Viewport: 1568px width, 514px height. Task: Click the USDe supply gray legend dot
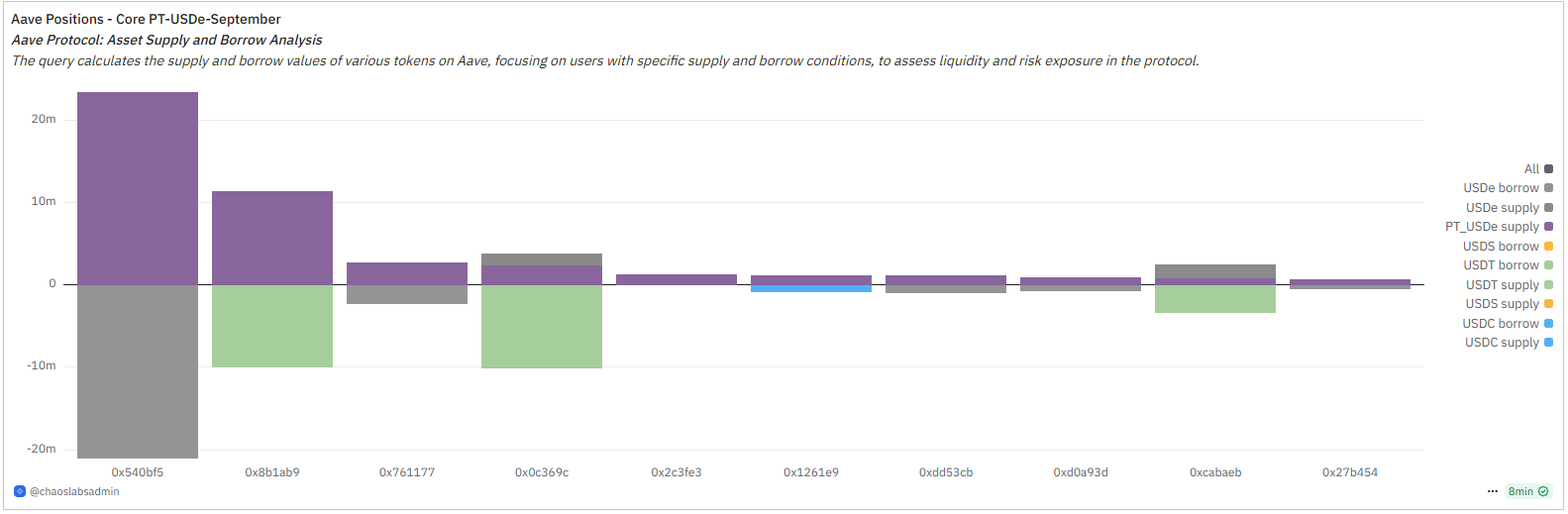pos(1549,208)
